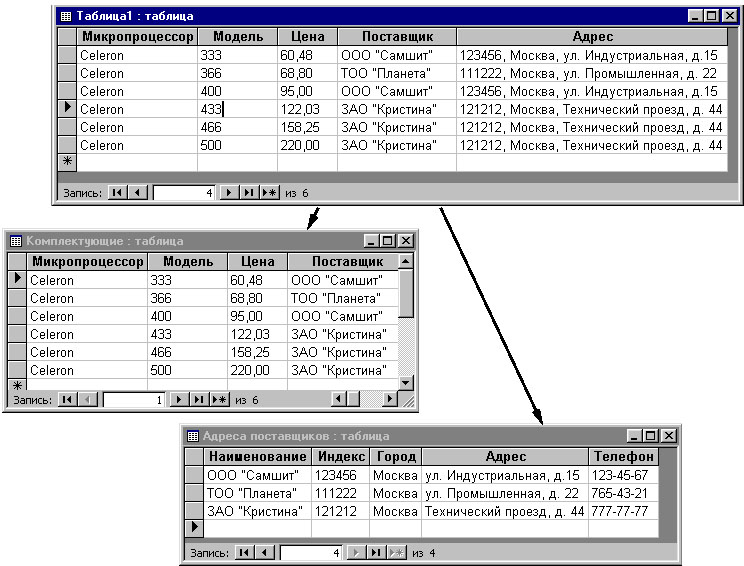The width and height of the screenshot is (744, 566).
Task: Click price 60,48 in Таблица1
Action: point(307,55)
